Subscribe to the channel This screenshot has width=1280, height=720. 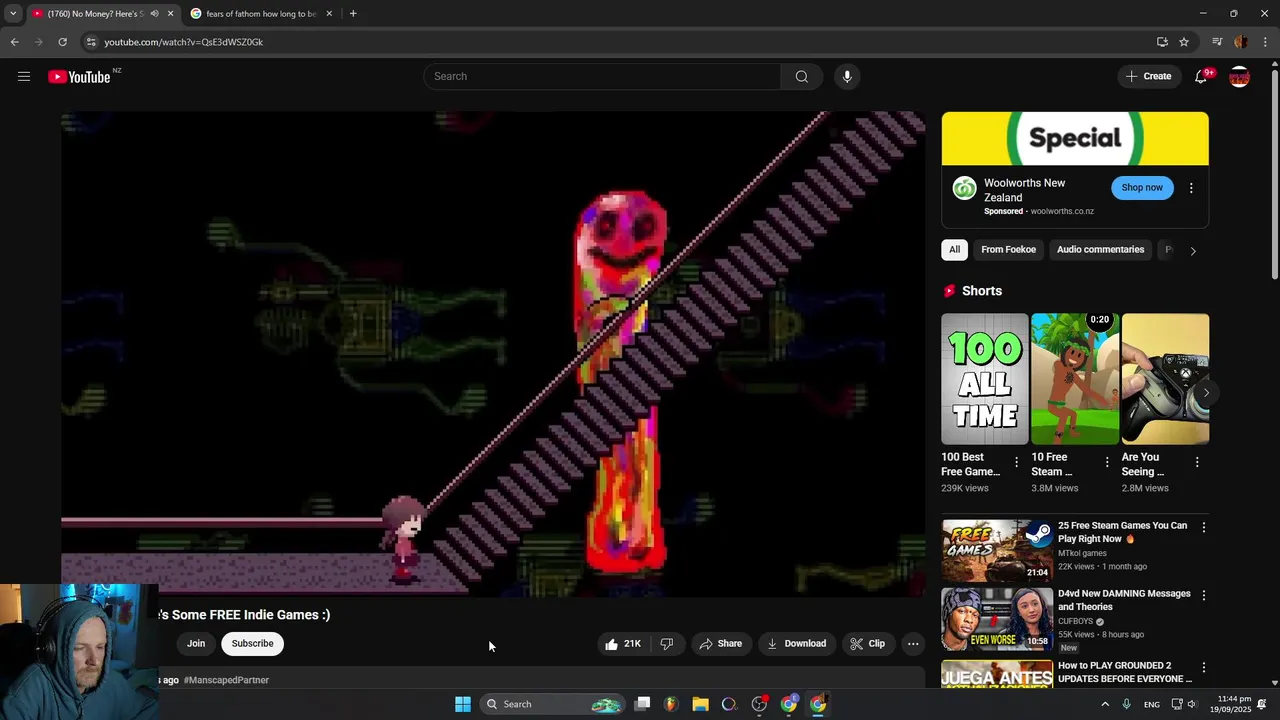252,644
